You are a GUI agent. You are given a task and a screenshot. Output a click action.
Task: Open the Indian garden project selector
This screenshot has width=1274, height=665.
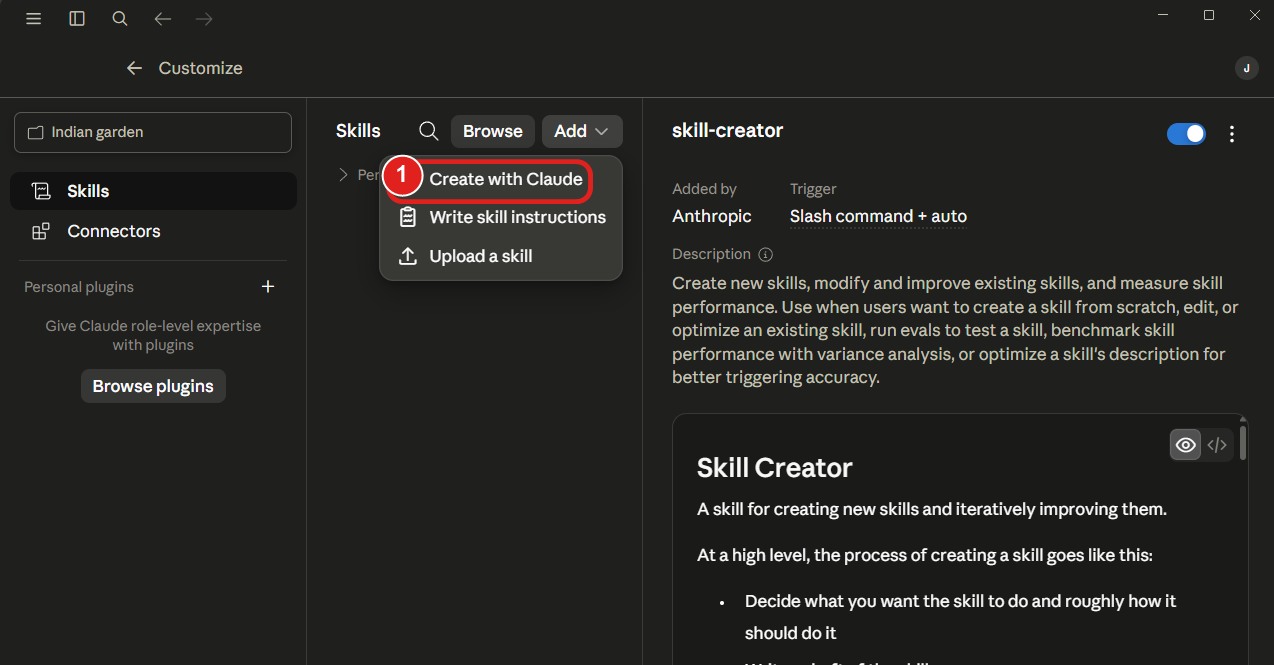click(153, 132)
